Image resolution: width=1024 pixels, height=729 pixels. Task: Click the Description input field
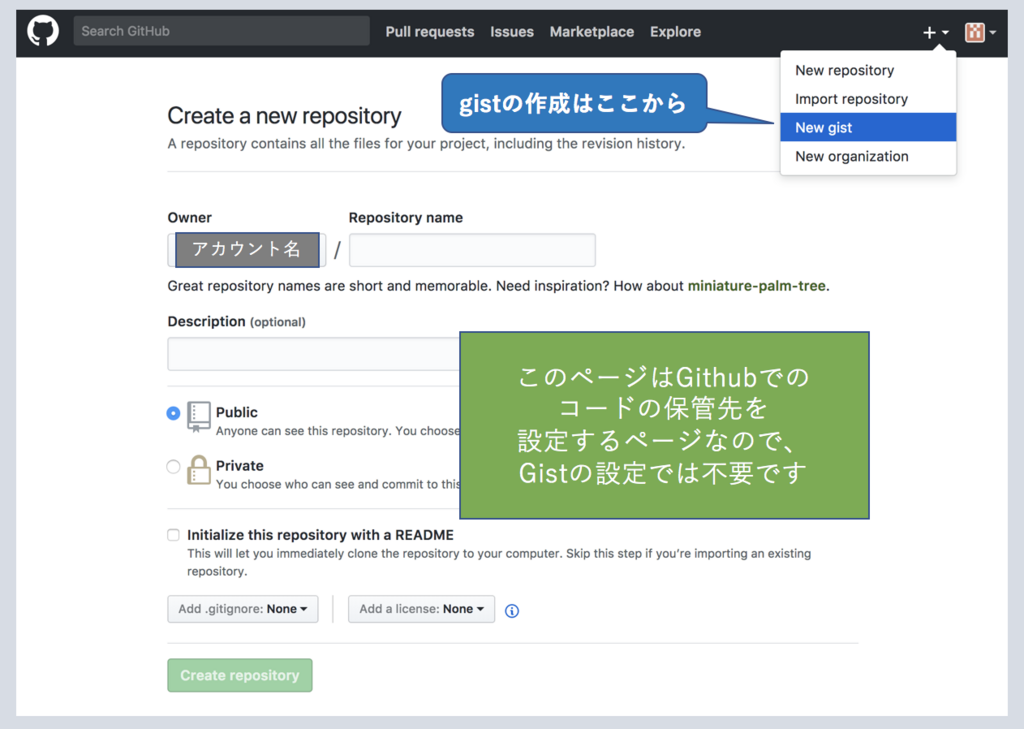[x=313, y=354]
